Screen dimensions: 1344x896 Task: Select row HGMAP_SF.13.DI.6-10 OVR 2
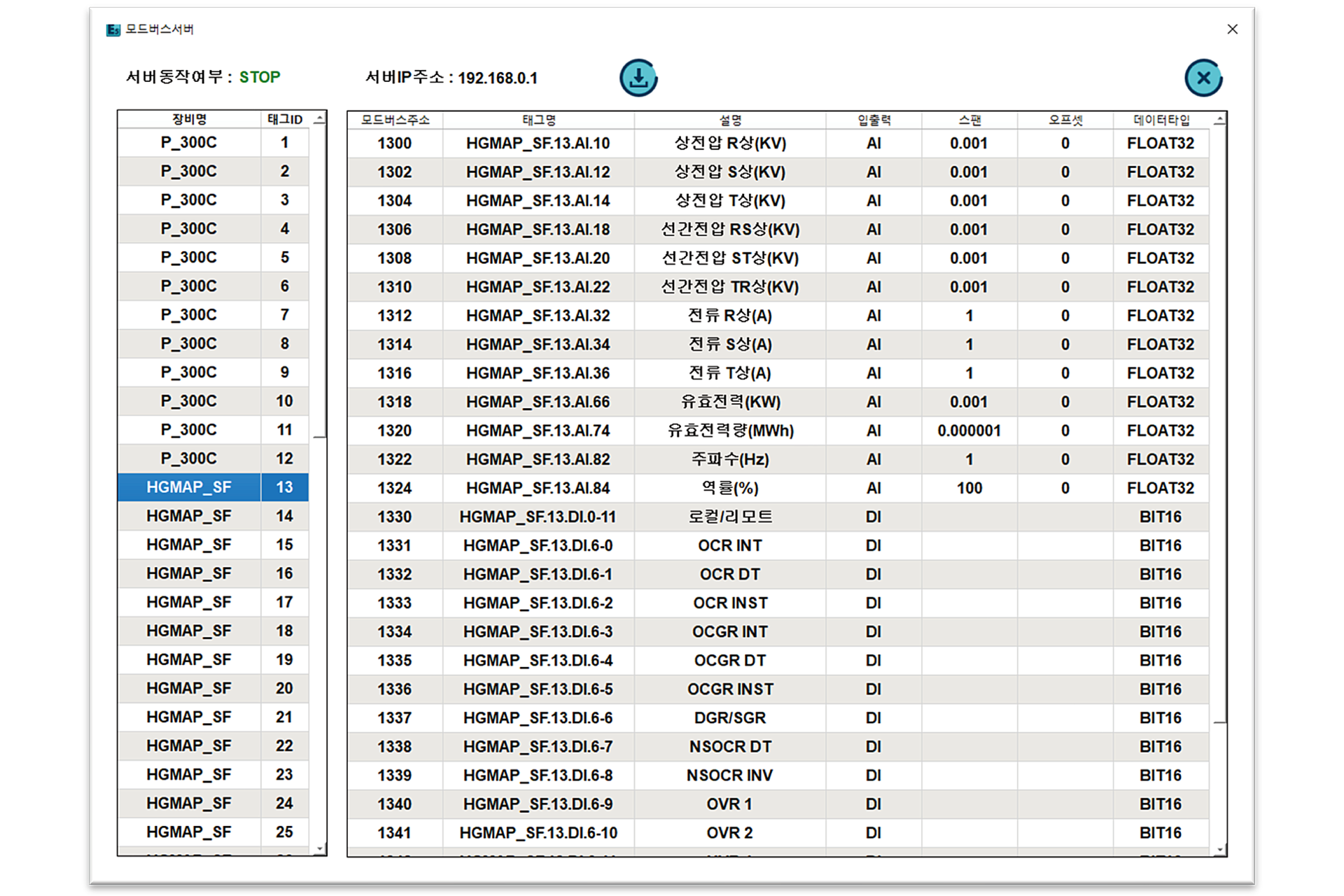point(538,833)
